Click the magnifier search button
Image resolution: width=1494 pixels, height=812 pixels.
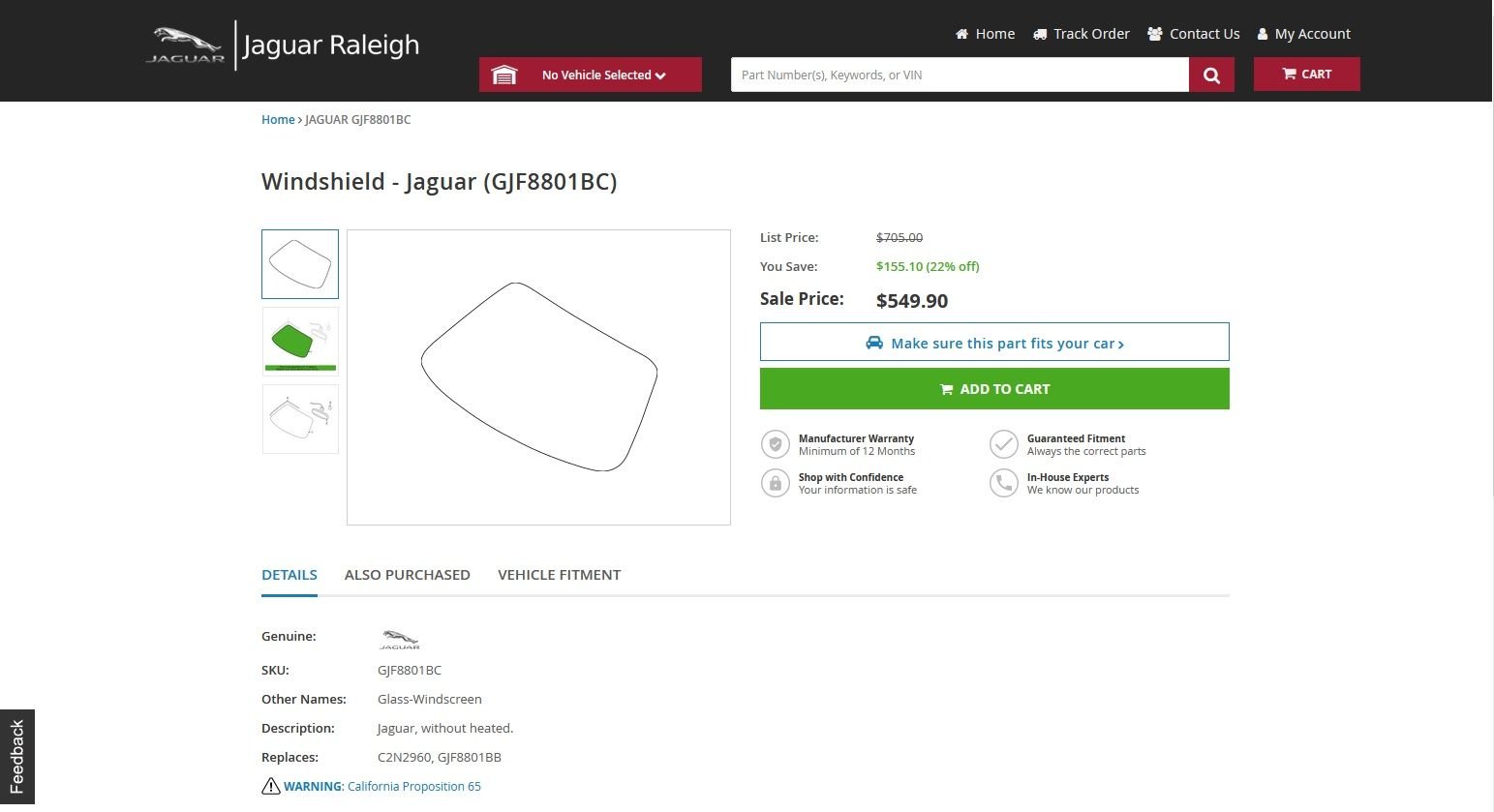point(1211,75)
